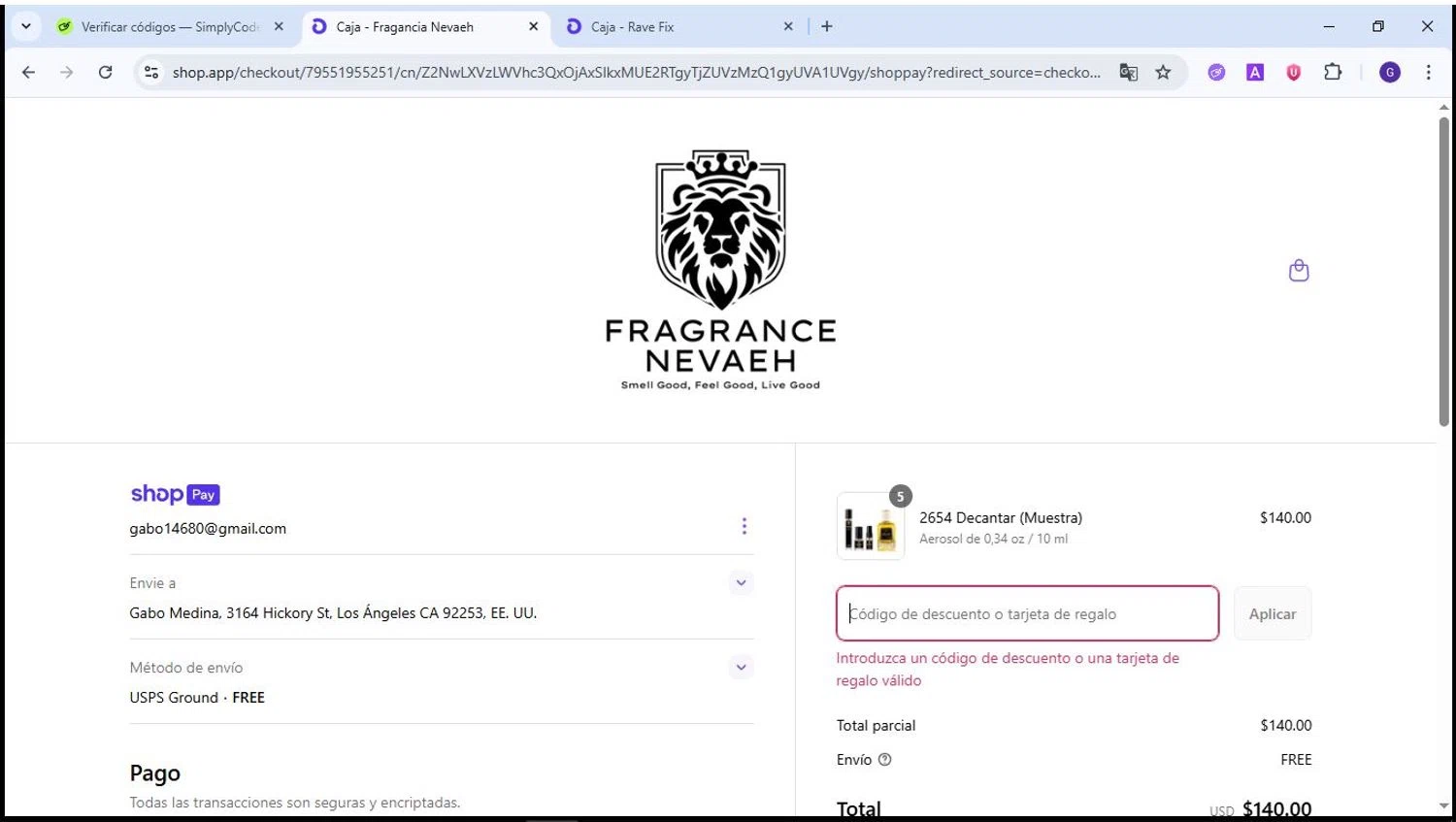Open Shop Pay account options menu
This screenshot has width=1456, height=822.
click(745, 526)
